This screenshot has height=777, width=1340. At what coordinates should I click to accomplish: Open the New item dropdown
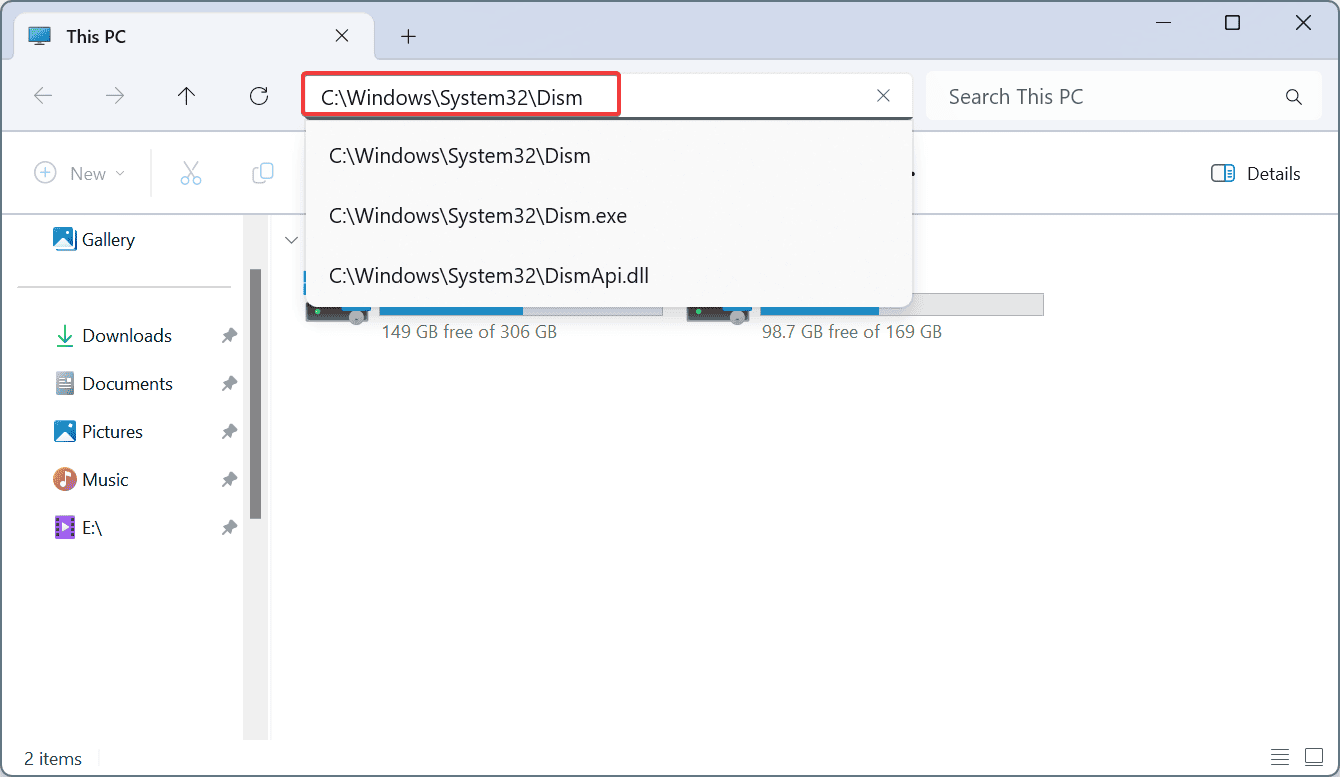(80, 173)
